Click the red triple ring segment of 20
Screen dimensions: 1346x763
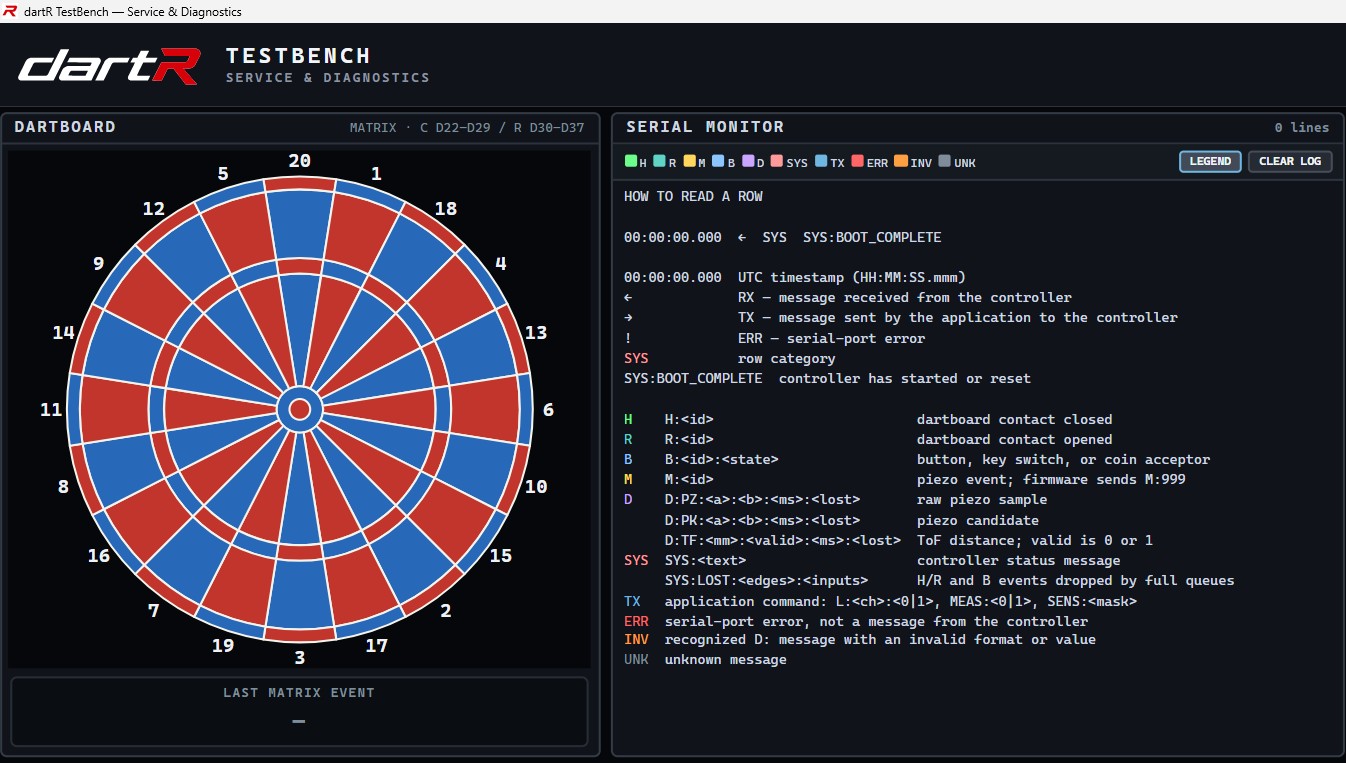tap(299, 266)
